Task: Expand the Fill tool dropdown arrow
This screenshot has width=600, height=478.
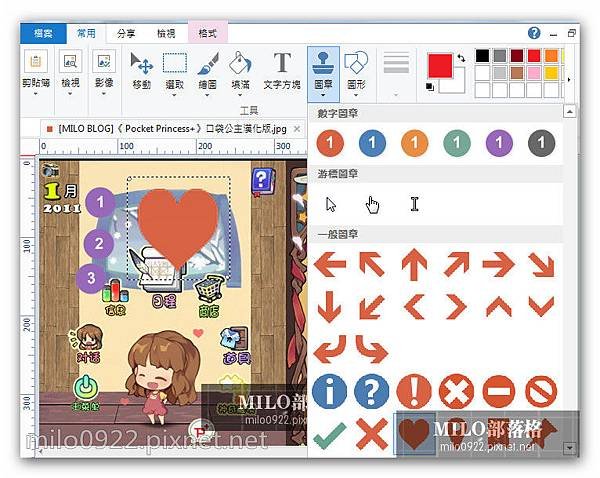Action: coord(240,95)
